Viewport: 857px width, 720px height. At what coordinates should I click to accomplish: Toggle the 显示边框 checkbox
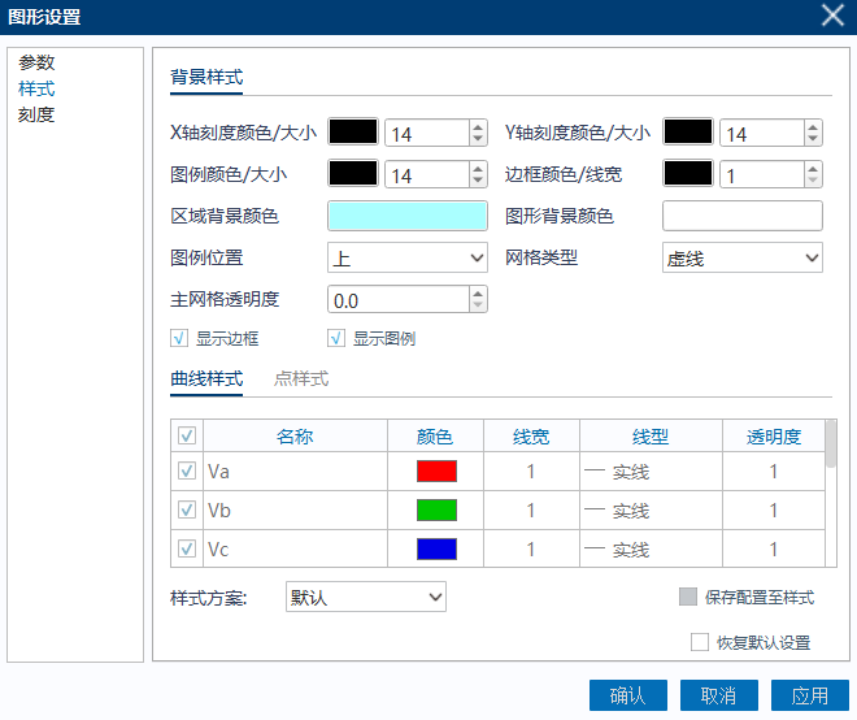click(x=179, y=338)
